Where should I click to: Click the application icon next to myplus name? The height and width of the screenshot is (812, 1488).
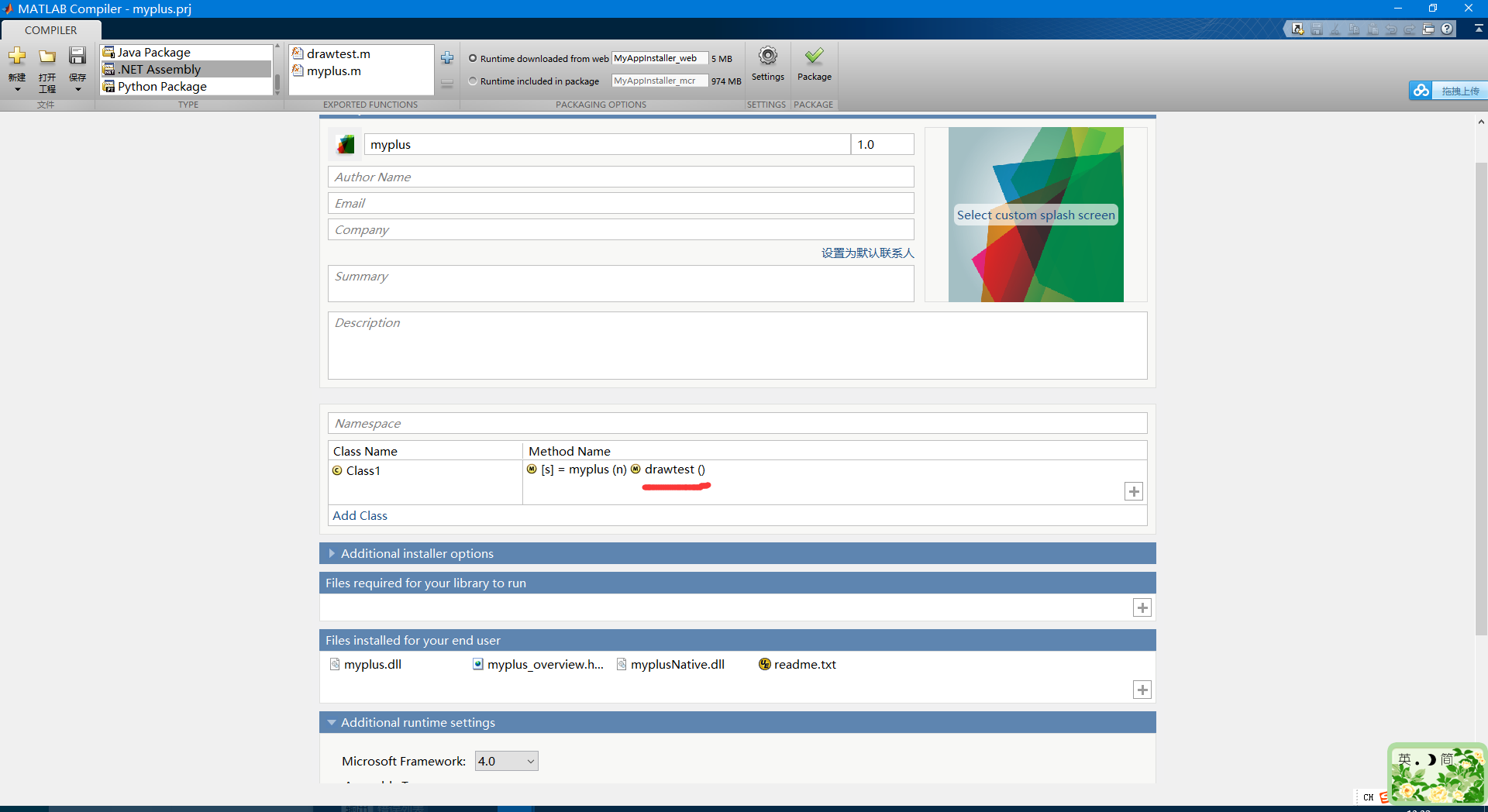pyautogui.click(x=346, y=144)
